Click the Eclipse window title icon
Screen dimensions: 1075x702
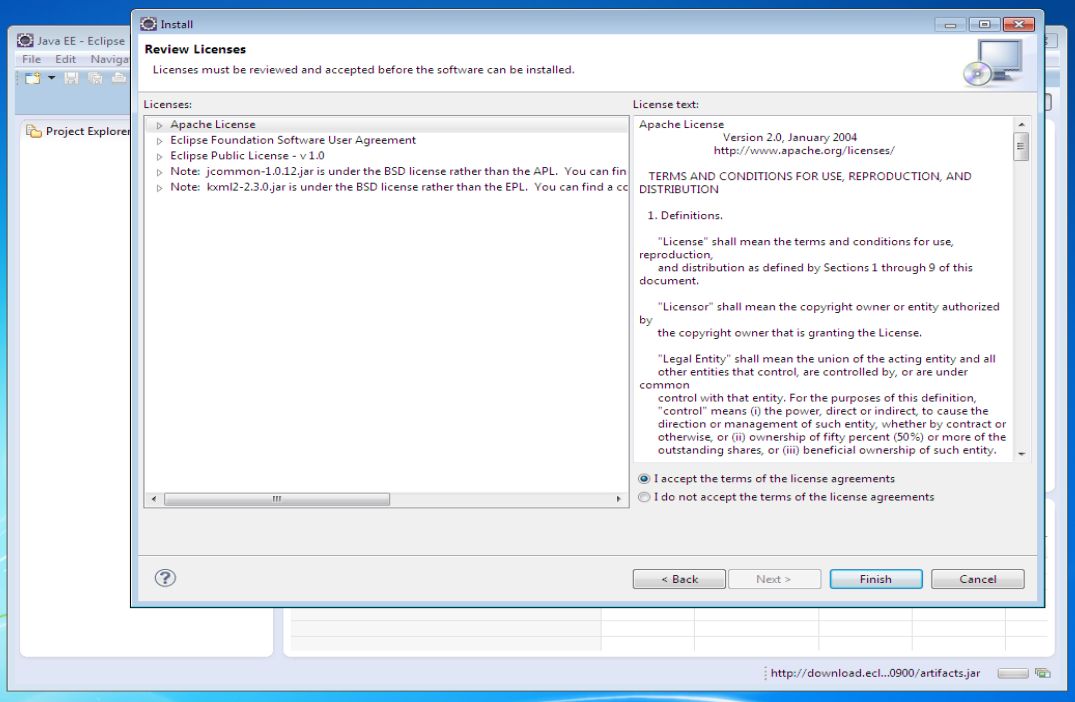click(x=25, y=40)
